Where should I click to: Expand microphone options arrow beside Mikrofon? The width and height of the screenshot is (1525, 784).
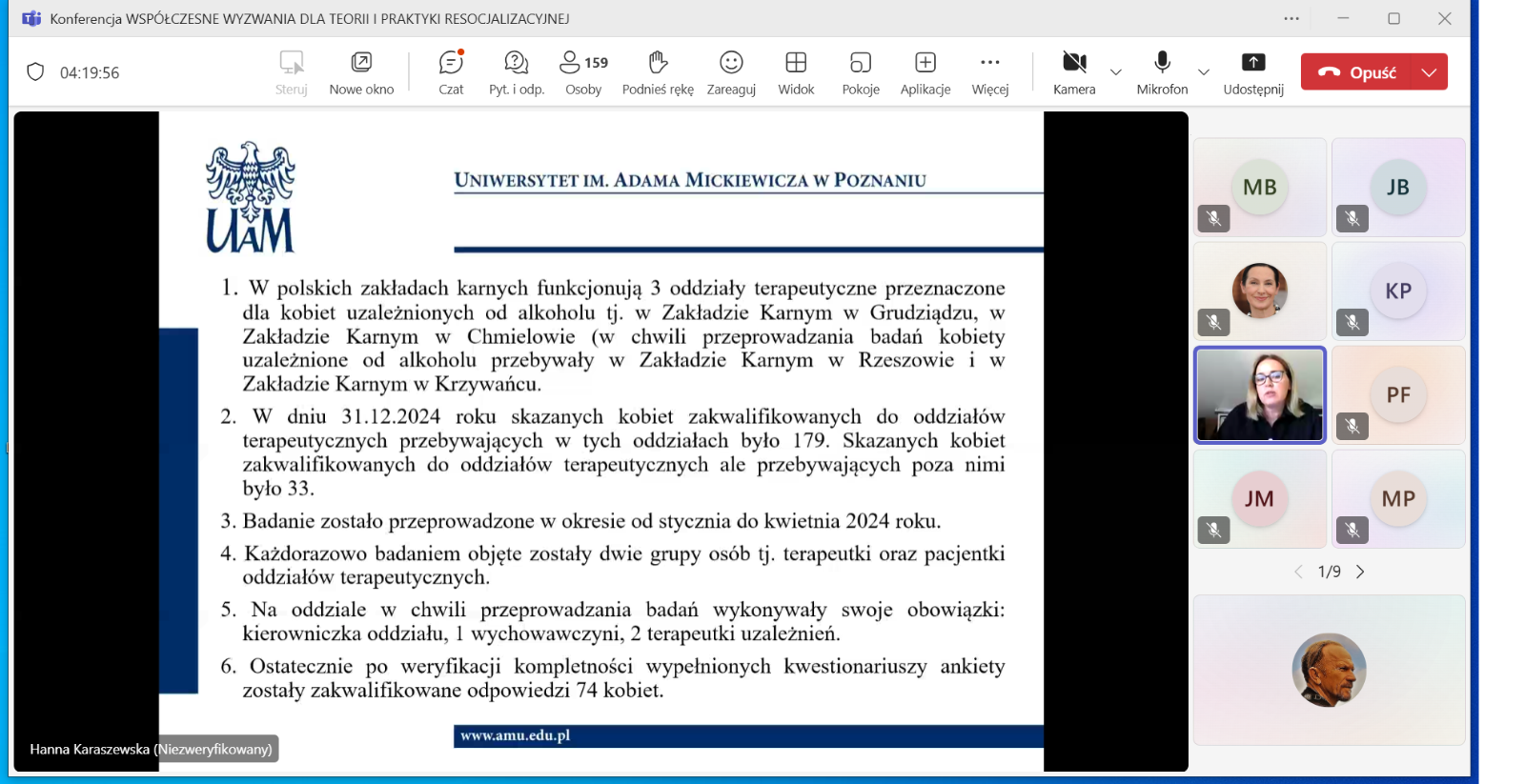click(1204, 72)
